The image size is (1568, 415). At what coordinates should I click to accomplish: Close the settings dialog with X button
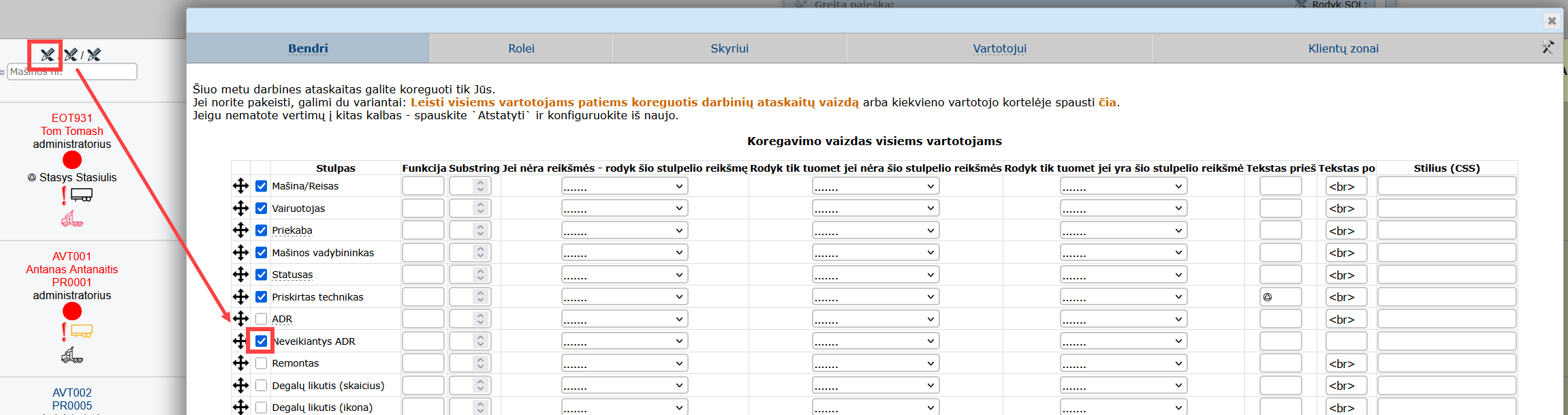coord(1552,20)
